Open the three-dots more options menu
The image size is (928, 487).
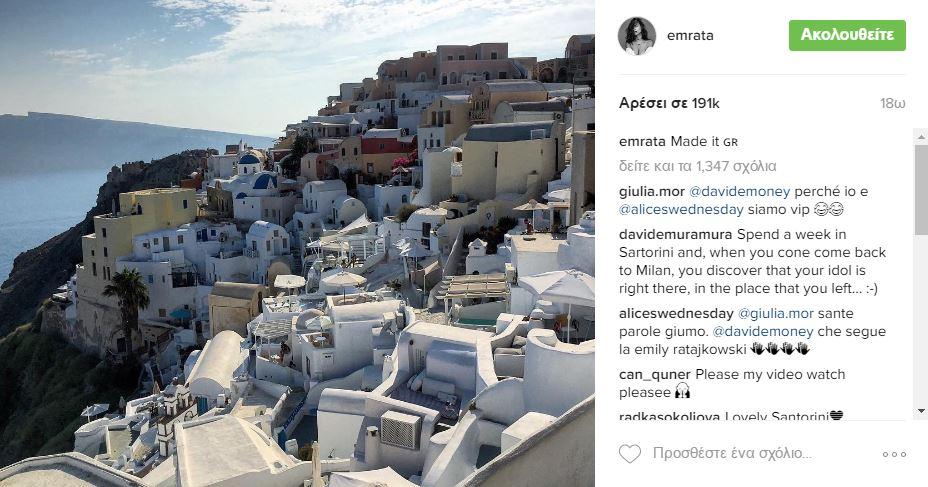click(894, 454)
